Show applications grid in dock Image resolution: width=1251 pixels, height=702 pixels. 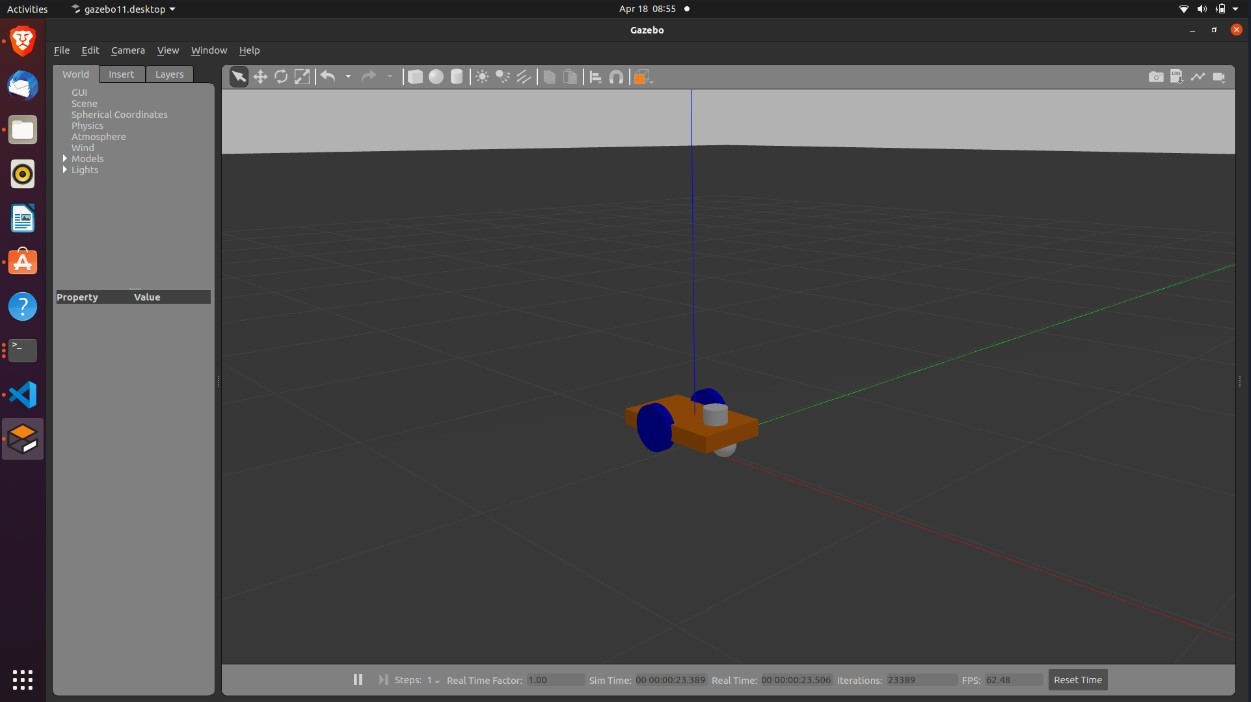coord(23,679)
